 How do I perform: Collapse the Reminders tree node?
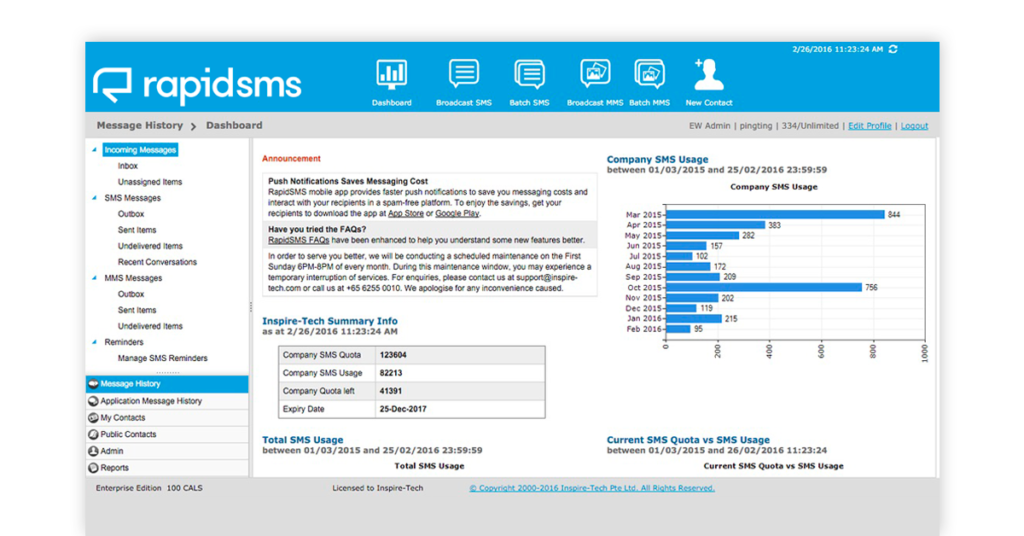point(95,342)
